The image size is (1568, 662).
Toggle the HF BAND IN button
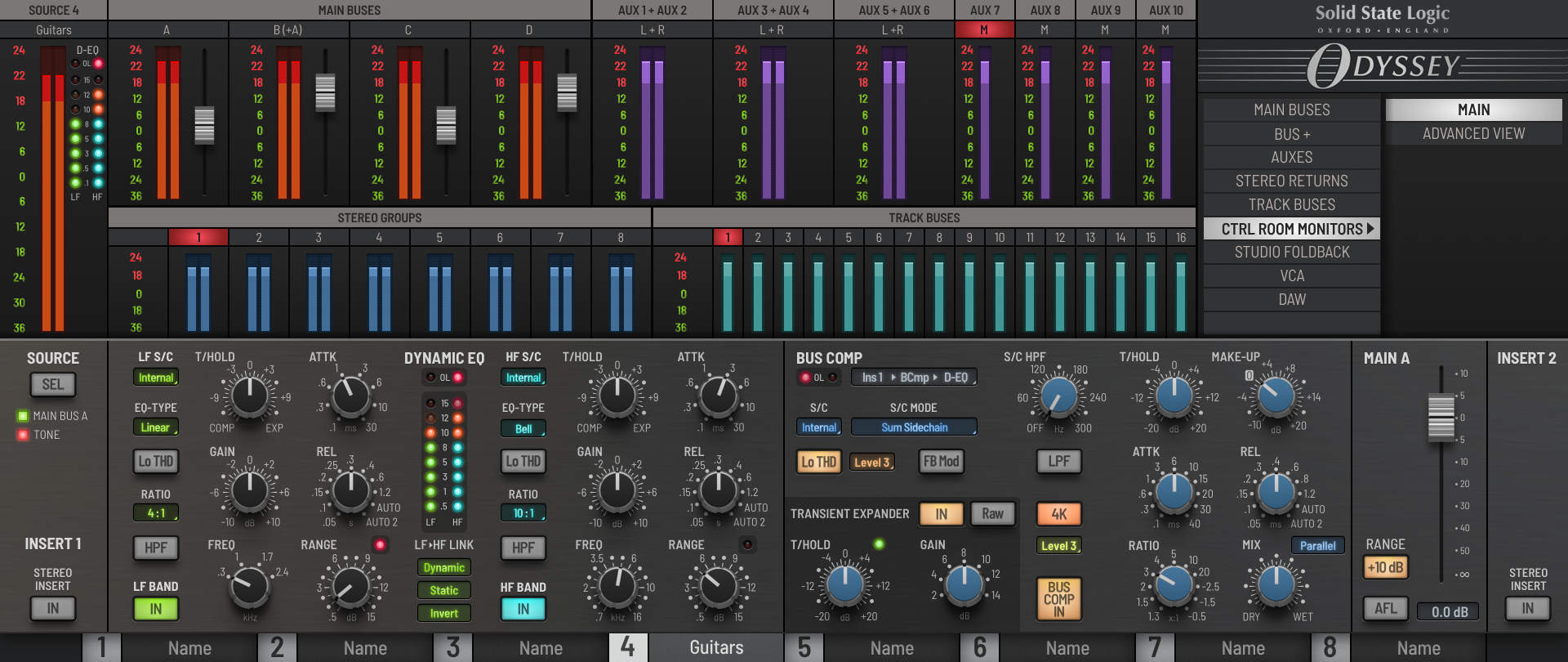[523, 609]
